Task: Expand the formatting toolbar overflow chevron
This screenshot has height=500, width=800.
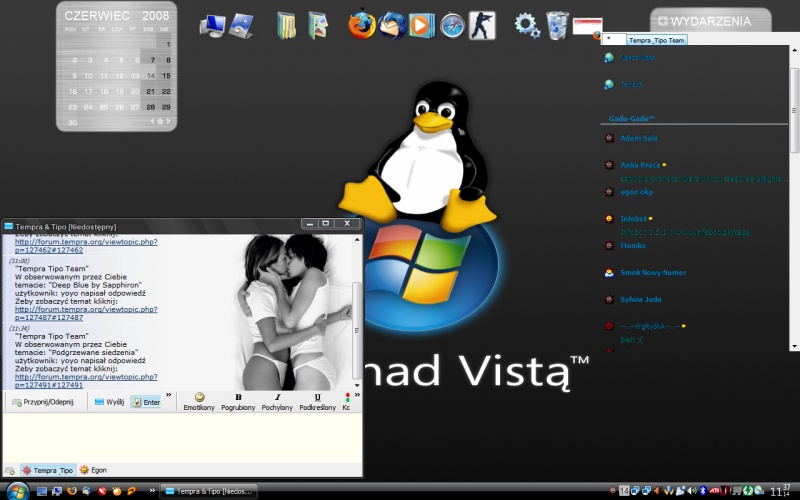Action: coord(357,394)
